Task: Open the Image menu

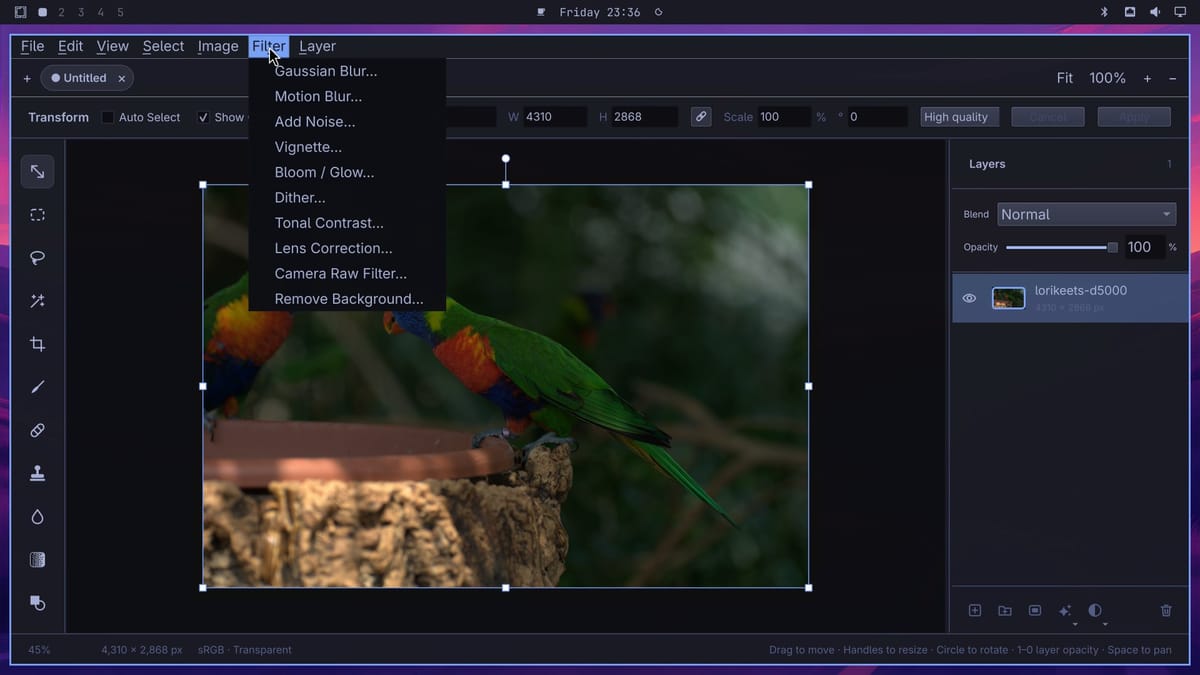Action: [x=218, y=46]
